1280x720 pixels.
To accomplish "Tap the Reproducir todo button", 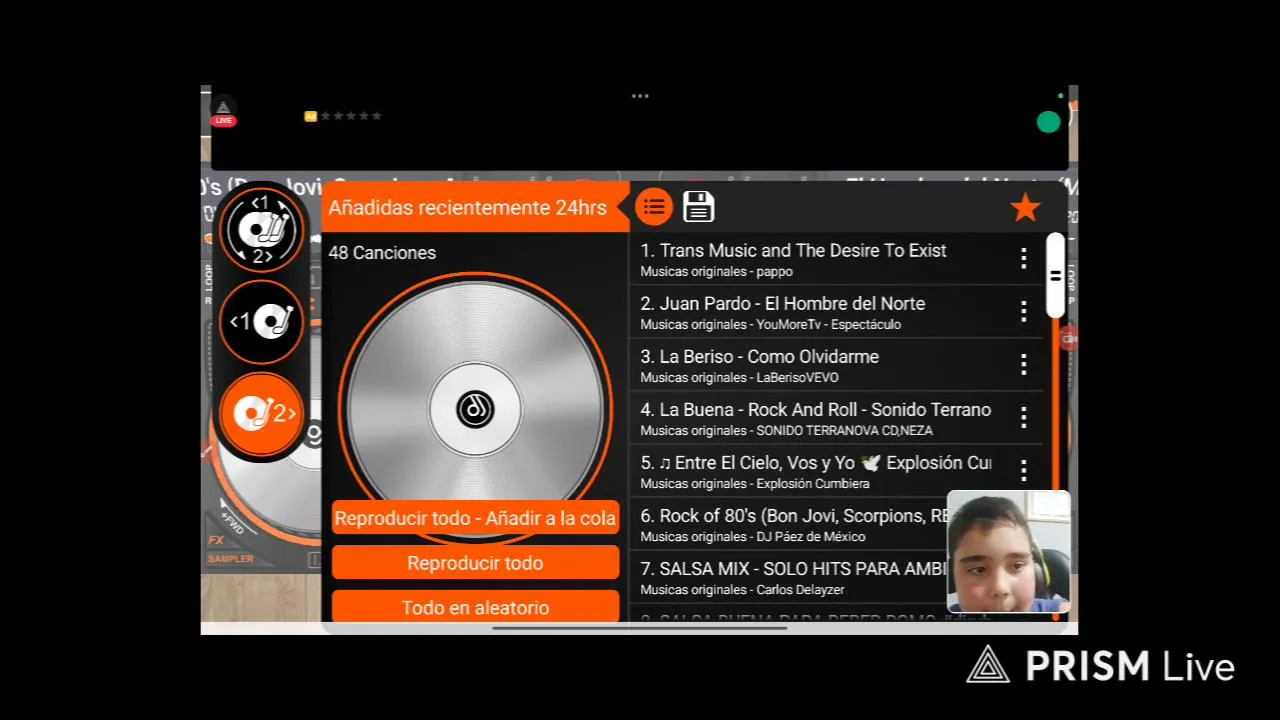I will pyautogui.click(x=475, y=563).
